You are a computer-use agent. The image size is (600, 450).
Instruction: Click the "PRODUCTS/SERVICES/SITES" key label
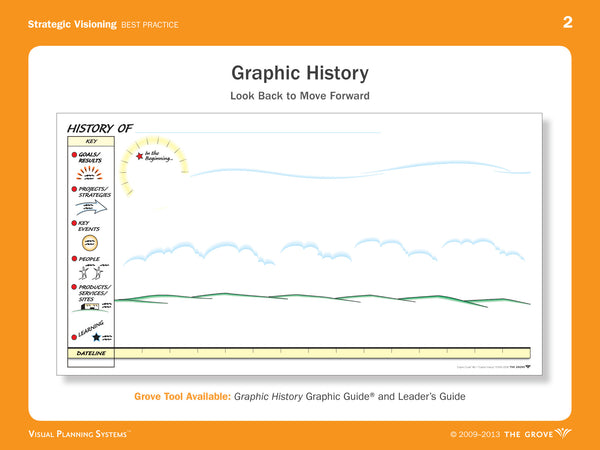pyautogui.click(x=95, y=293)
